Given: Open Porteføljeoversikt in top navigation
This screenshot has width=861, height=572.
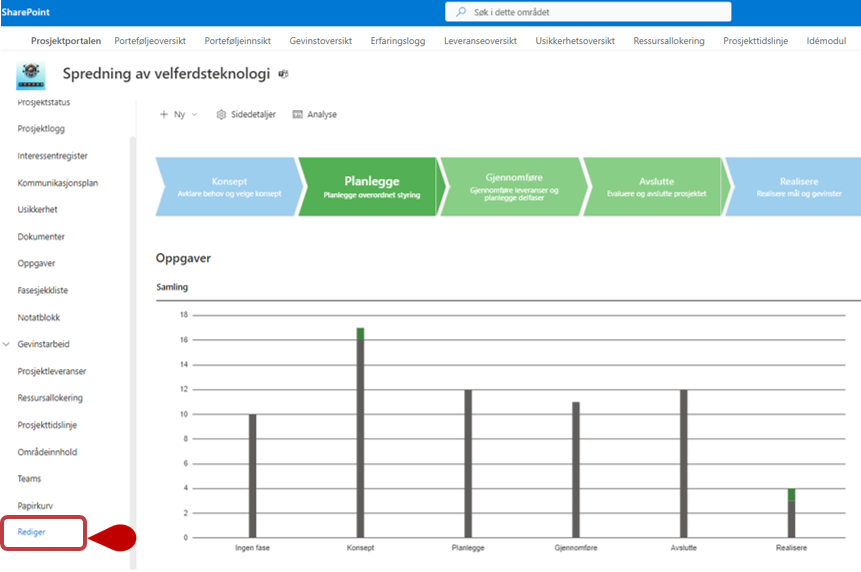Looking at the screenshot, I should (150, 41).
